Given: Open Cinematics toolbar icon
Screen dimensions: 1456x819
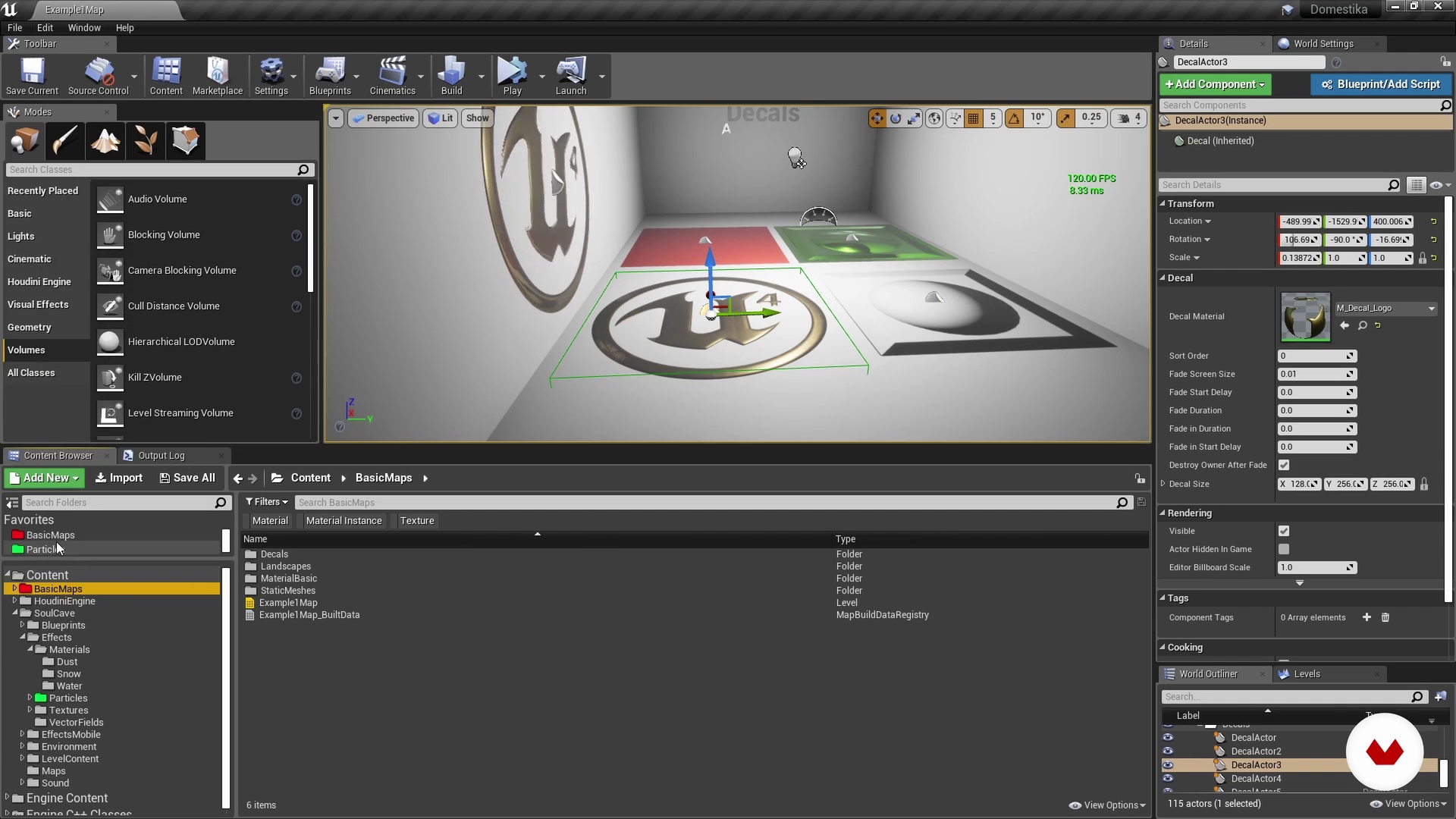Looking at the screenshot, I should click(x=392, y=76).
